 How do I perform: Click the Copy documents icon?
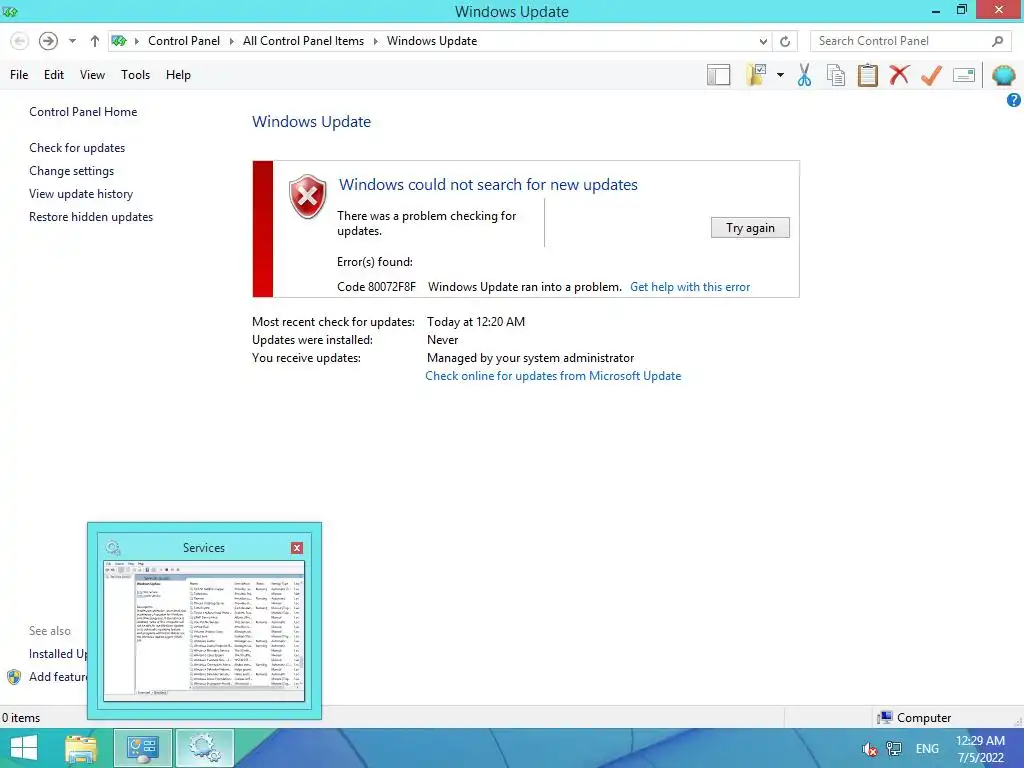(x=835, y=75)
